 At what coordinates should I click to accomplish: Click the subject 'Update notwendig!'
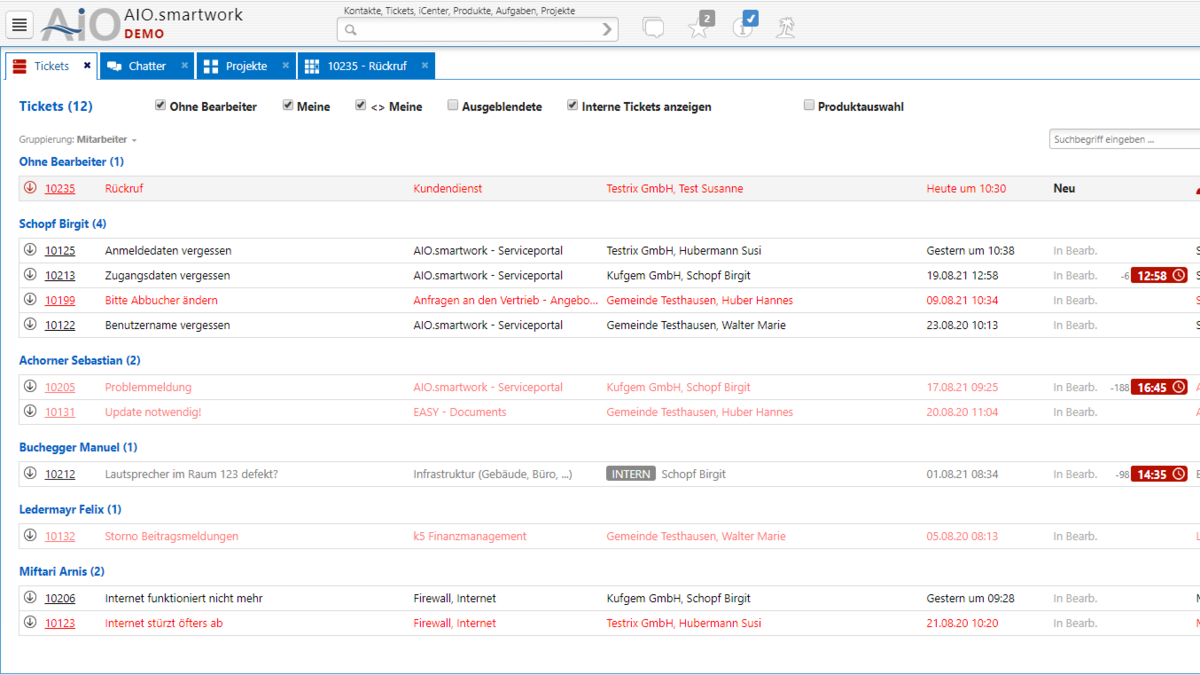(153, 412)
